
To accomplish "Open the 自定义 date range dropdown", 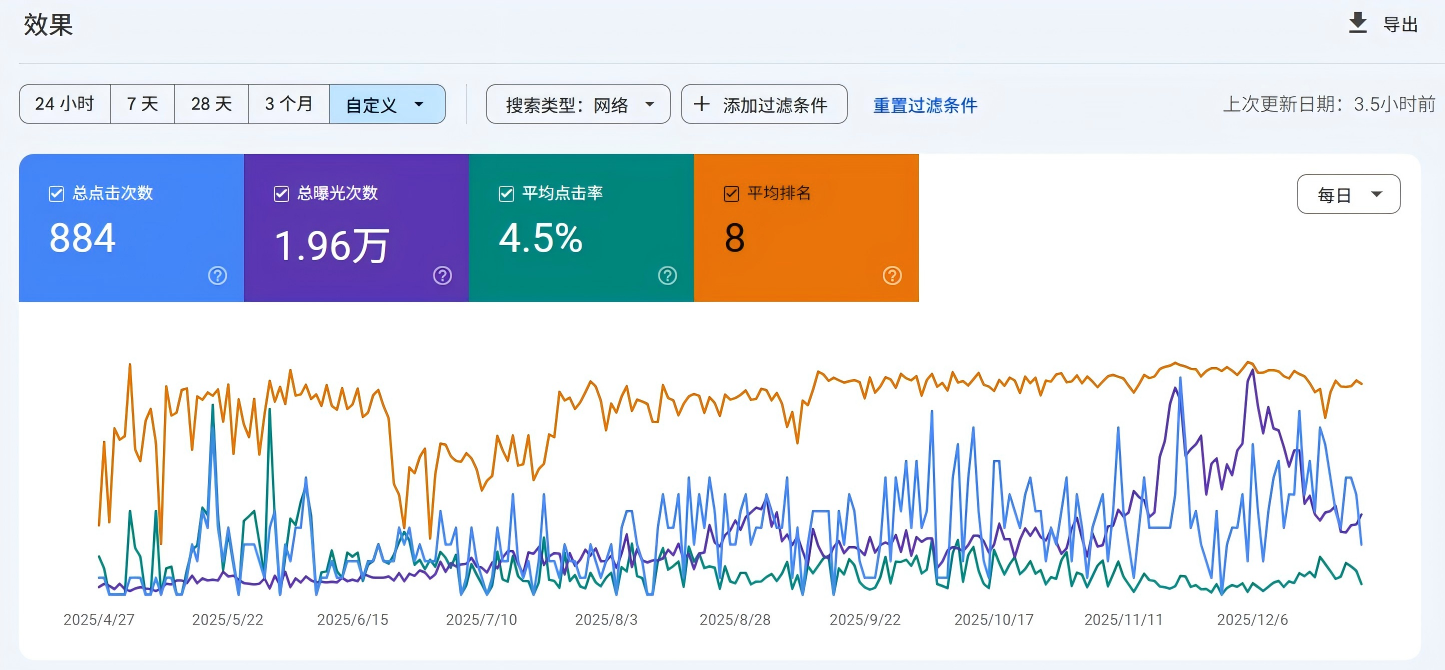I will [x=386, y=104].
